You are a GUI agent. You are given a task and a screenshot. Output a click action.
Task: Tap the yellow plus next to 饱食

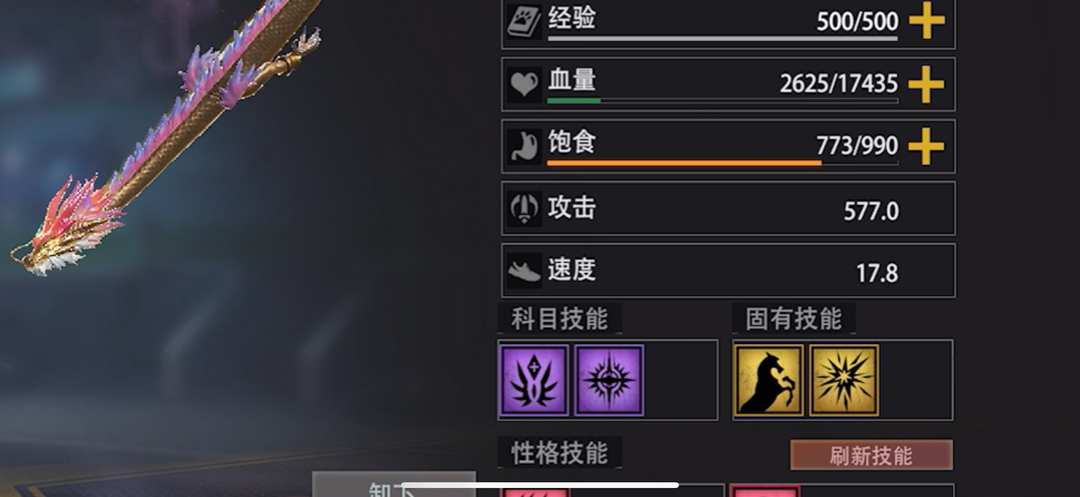pos(926,146)
